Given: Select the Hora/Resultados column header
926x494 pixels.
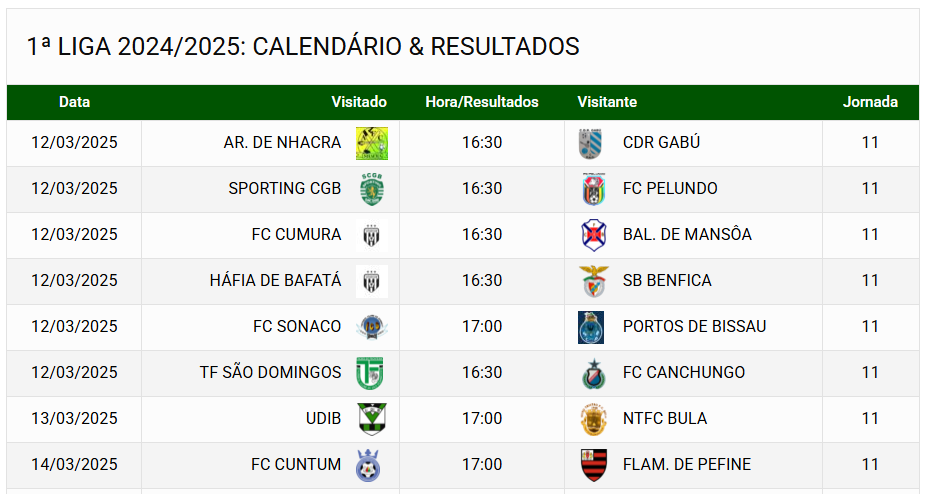Looking at the screenshot, I should click(x=482, y=102).
